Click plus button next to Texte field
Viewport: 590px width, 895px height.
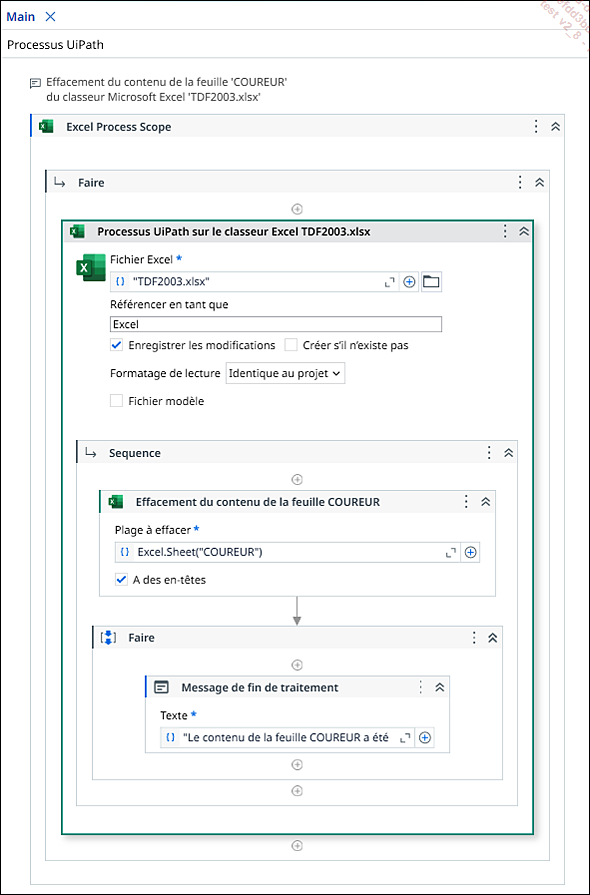click(x=425, y=737)
